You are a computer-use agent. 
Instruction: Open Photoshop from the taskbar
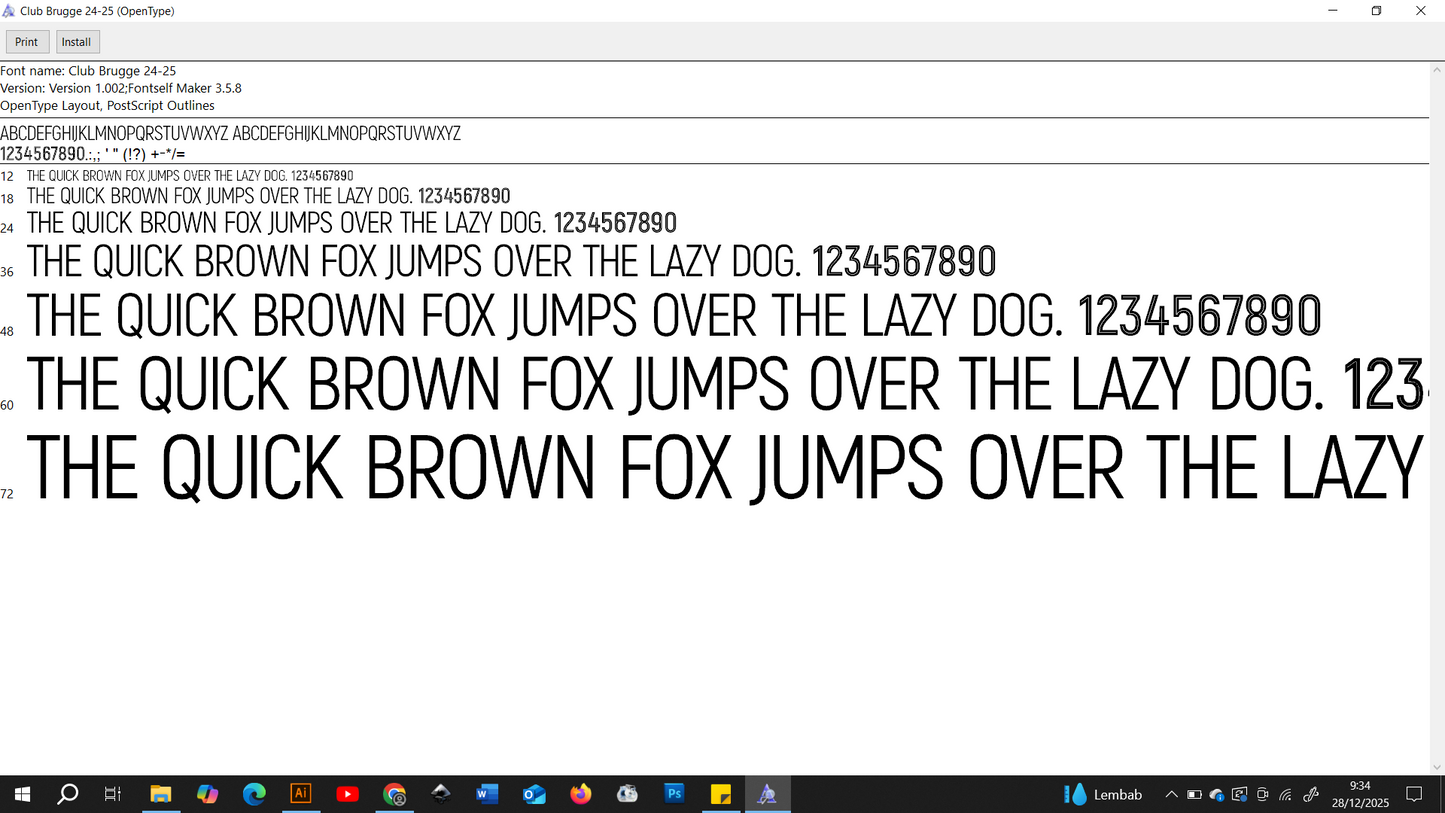point(674,794)
